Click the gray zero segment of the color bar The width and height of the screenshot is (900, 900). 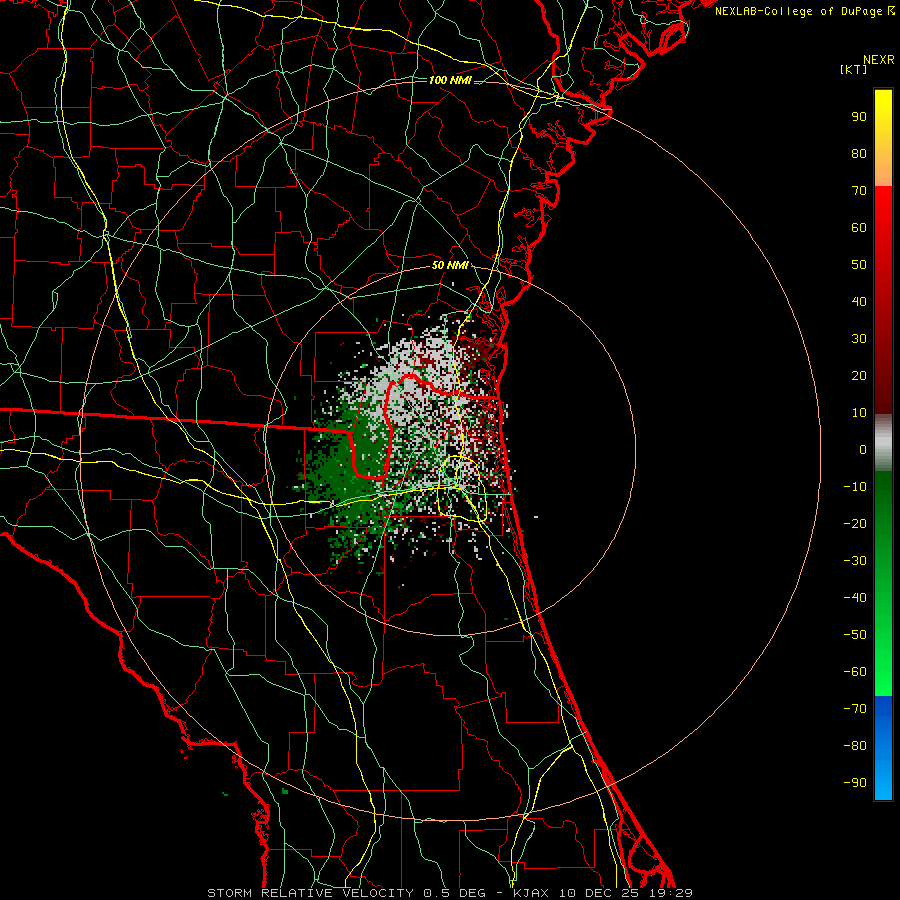[883, 443]
